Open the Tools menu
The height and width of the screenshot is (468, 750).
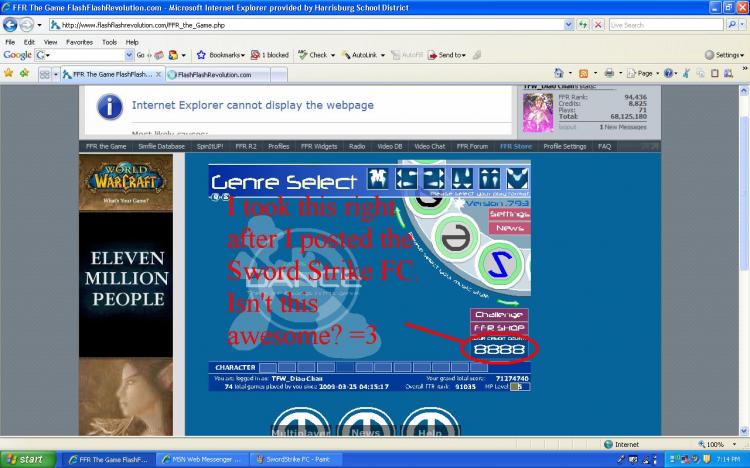109,42
